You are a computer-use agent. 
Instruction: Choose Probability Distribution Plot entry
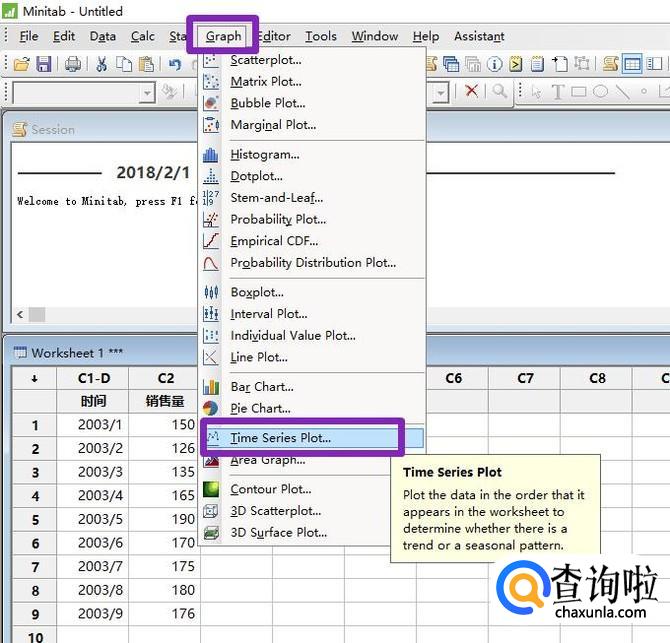[312, 263]
